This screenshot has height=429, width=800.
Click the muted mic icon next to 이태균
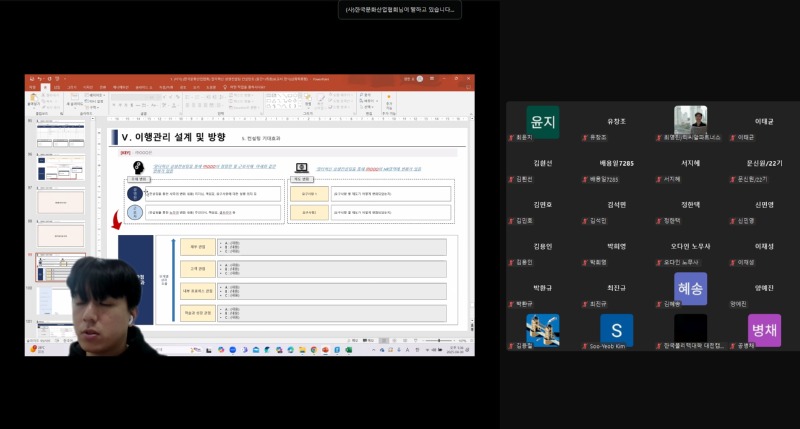(732, 137)
